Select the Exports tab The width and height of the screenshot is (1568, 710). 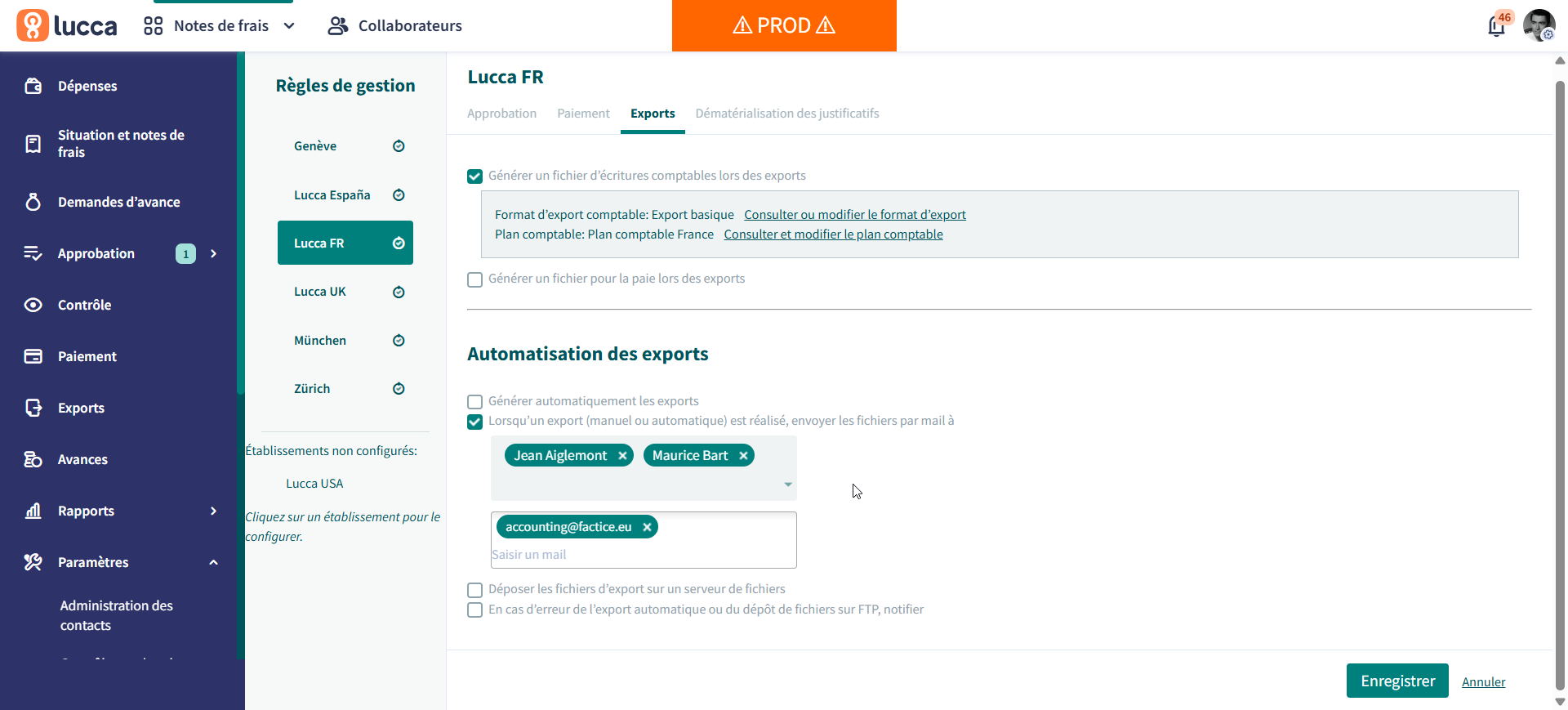click(x=653, y=114)
